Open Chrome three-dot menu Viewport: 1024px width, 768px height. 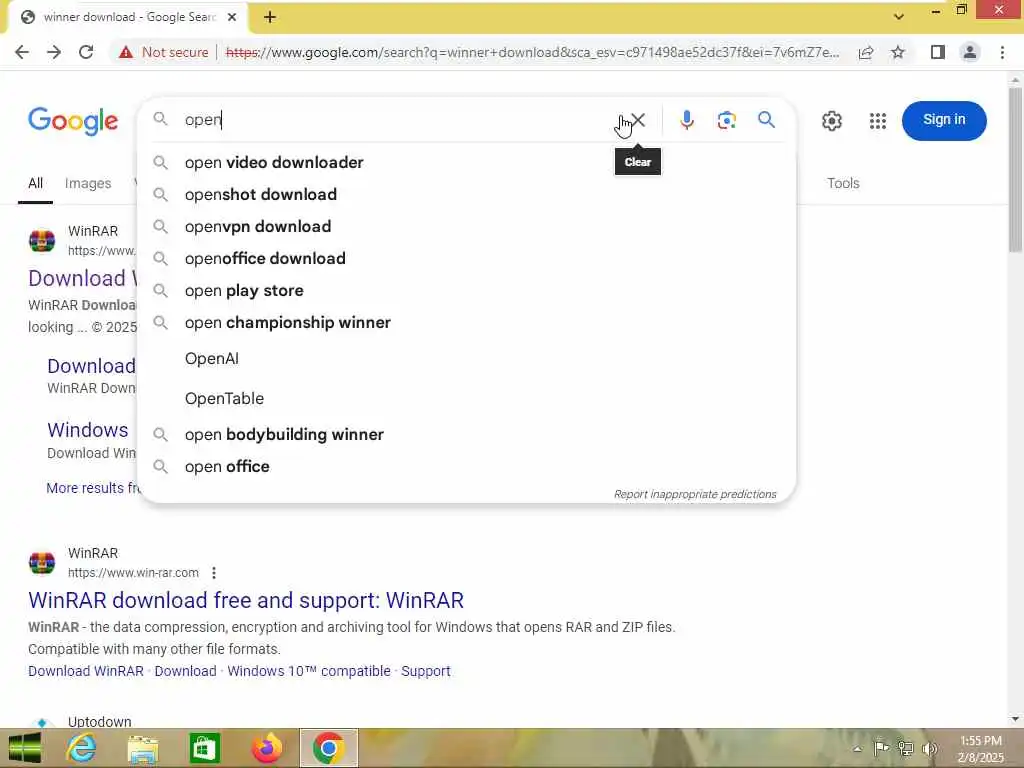coord(1002,52)
